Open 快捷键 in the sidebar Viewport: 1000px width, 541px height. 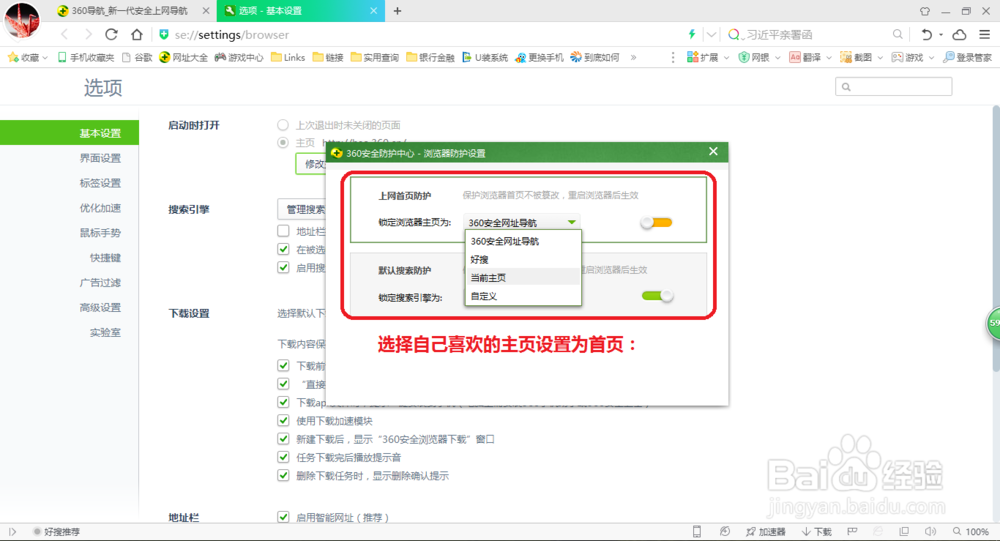coord(105,258)
